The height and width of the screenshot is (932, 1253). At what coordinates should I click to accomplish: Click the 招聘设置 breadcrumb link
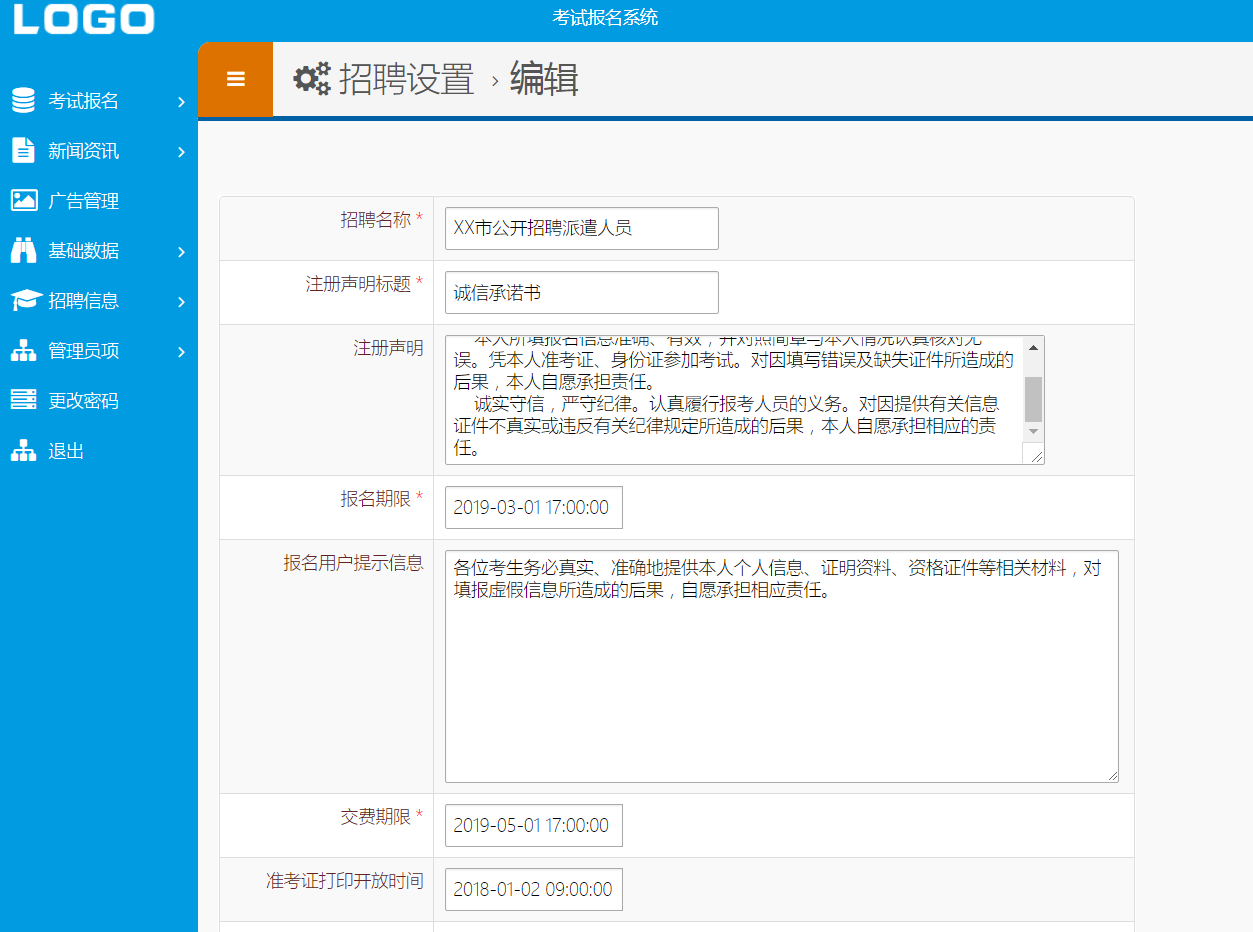pyautogui.click(x=406, y=79)
